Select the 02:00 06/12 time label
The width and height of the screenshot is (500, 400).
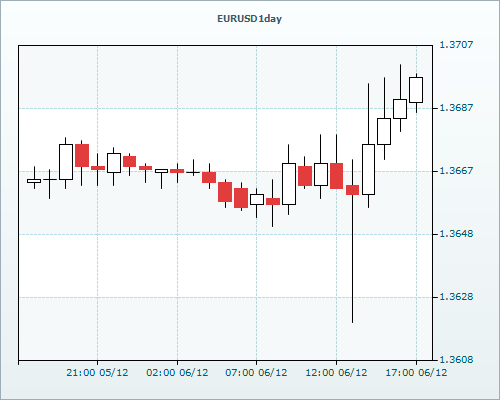coord(177,372)
